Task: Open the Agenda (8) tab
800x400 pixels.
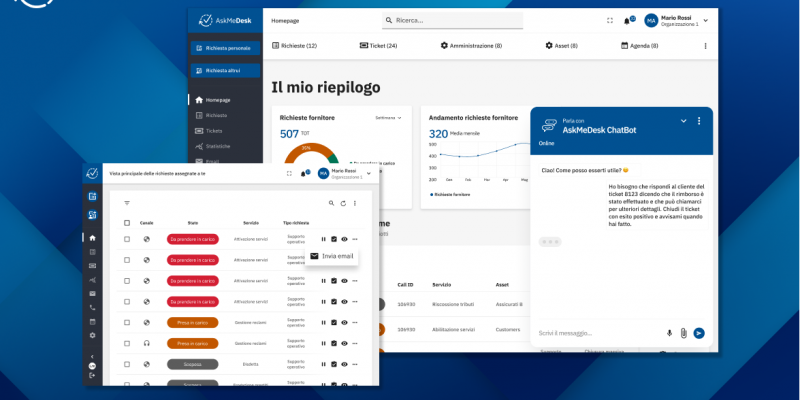Action: click(639, 46)
